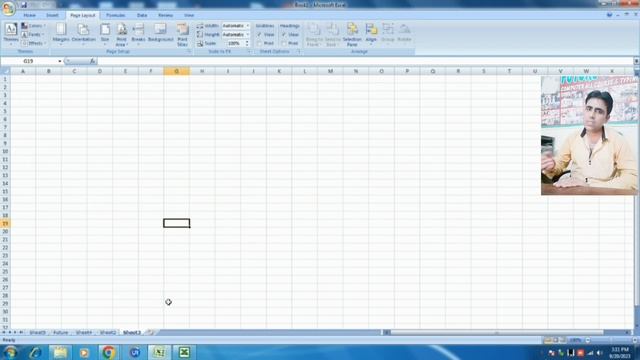Open the Breaks menu
The image size is (640, 360).
coord(138,35)
